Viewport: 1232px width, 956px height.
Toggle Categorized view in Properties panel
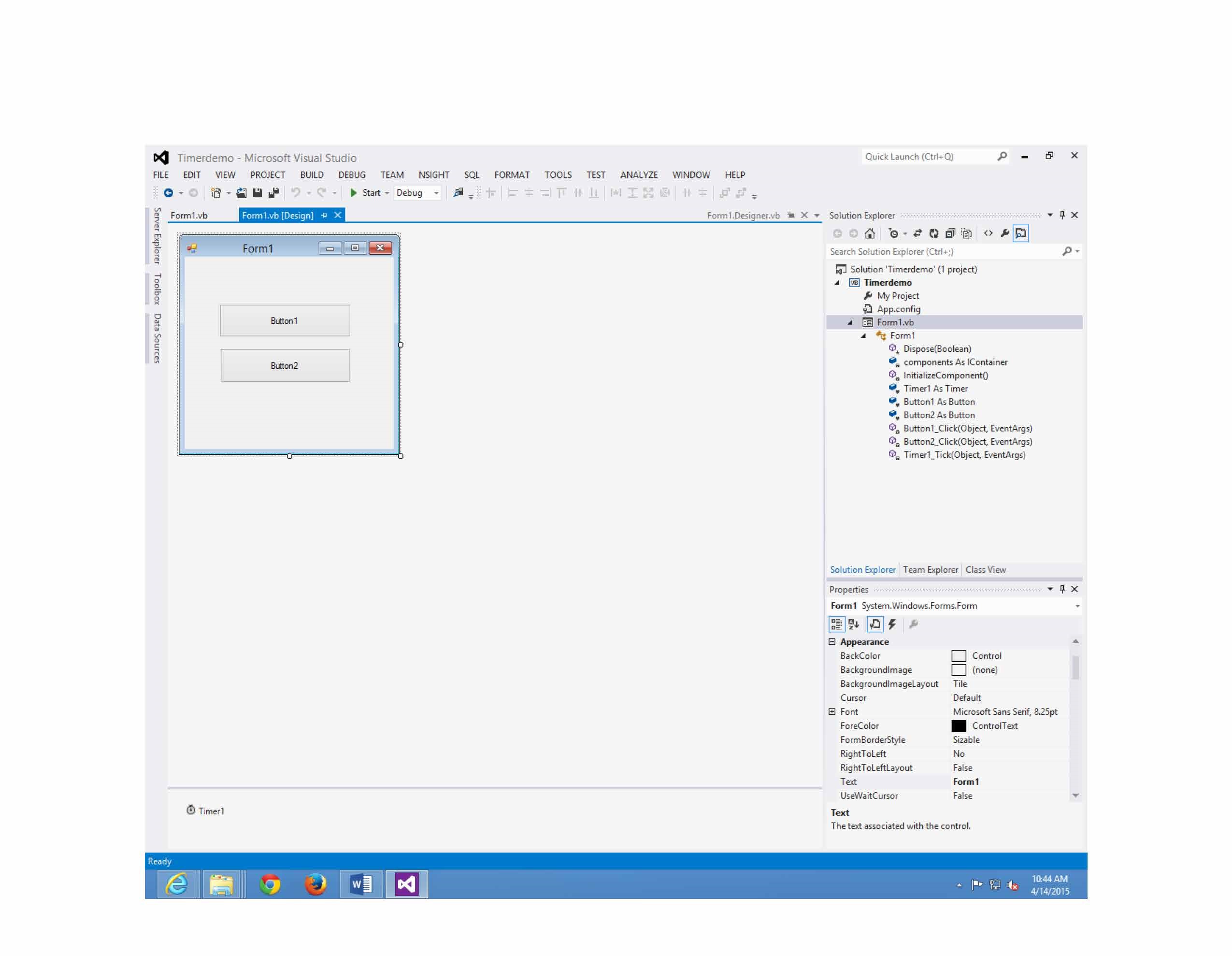837,624
